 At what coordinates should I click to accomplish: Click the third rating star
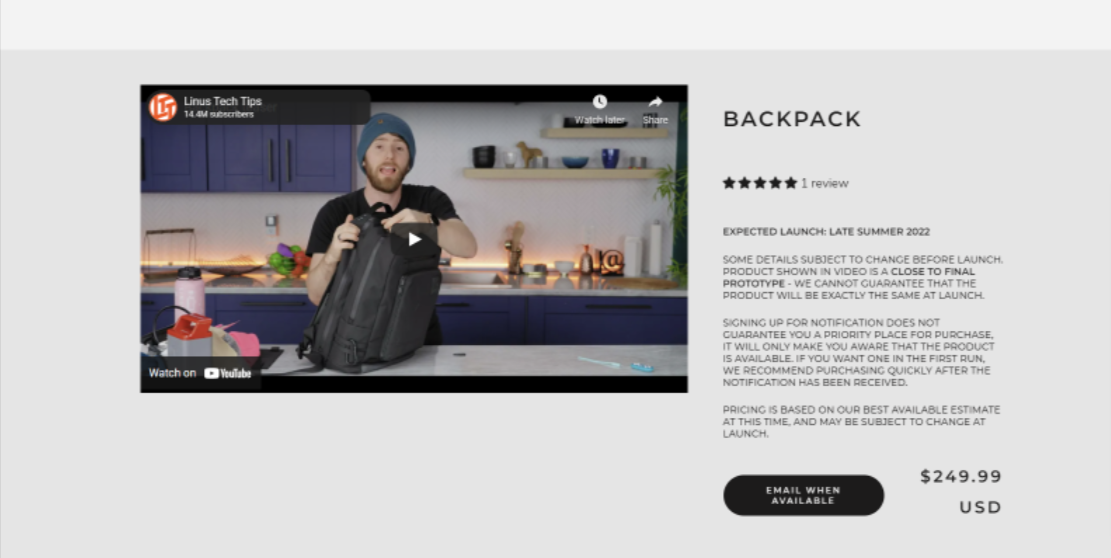pyautogui.click(x=760, y=183)
